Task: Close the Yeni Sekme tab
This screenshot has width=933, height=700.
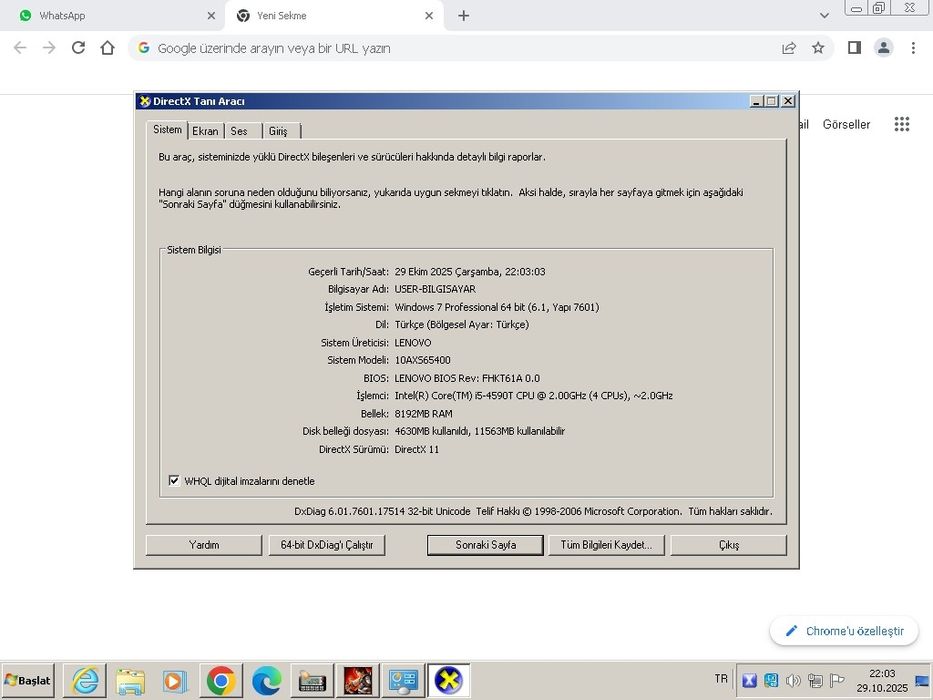Action: click(x=429, y=16)
